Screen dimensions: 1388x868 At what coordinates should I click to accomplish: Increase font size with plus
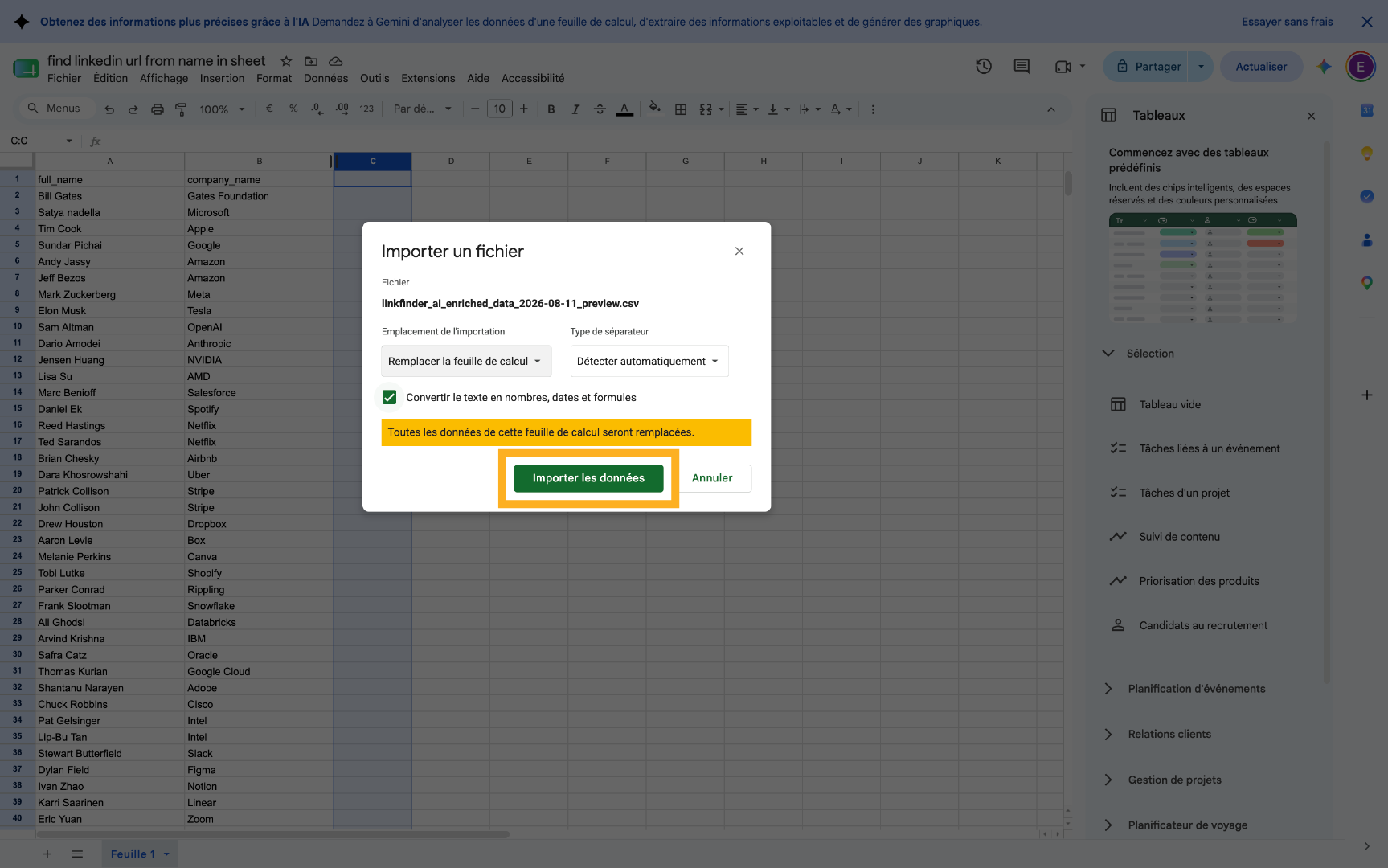(524, 109)
